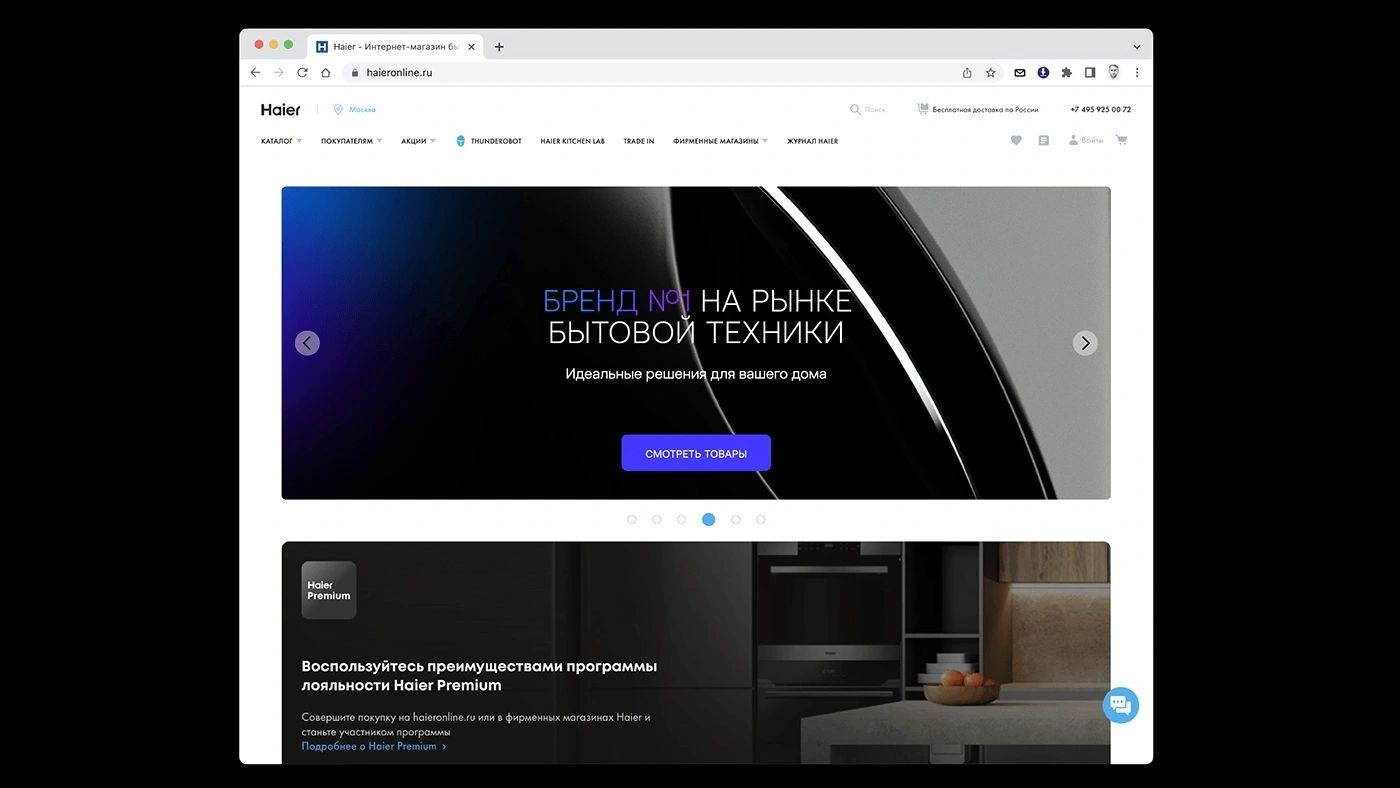This screenshot has height=788, width=1400.
Task: Click the Haier logo
Action: [x=281, y=110]
